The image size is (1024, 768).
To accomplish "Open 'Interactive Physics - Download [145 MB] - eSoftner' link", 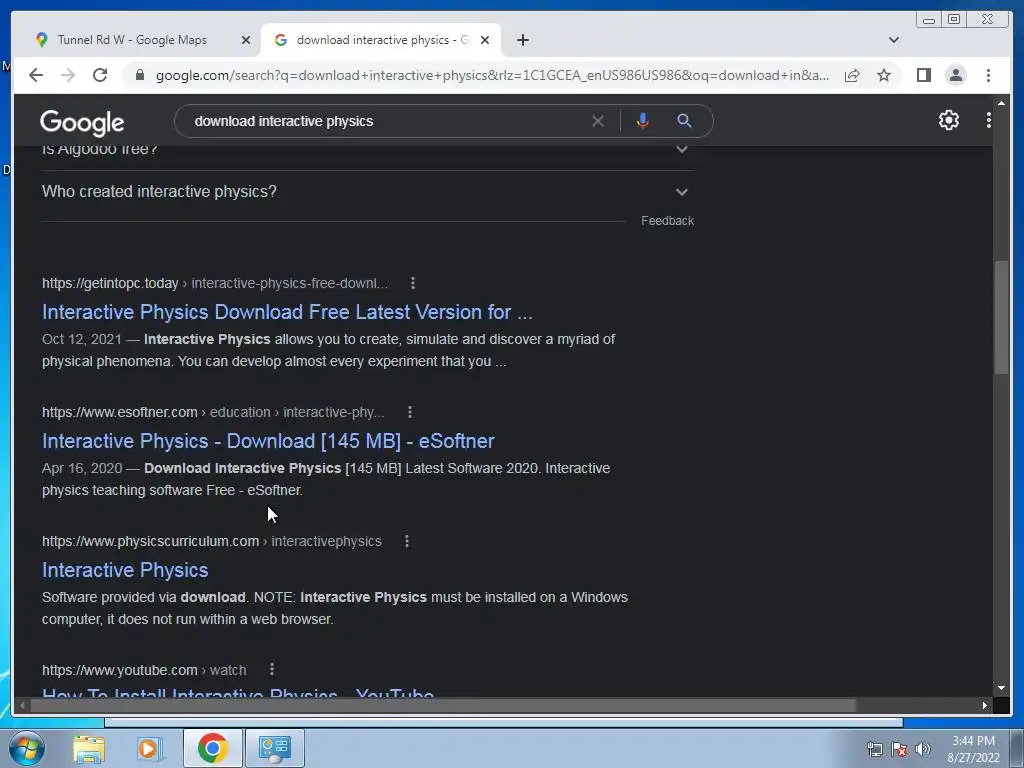I will tap(268, 441).
